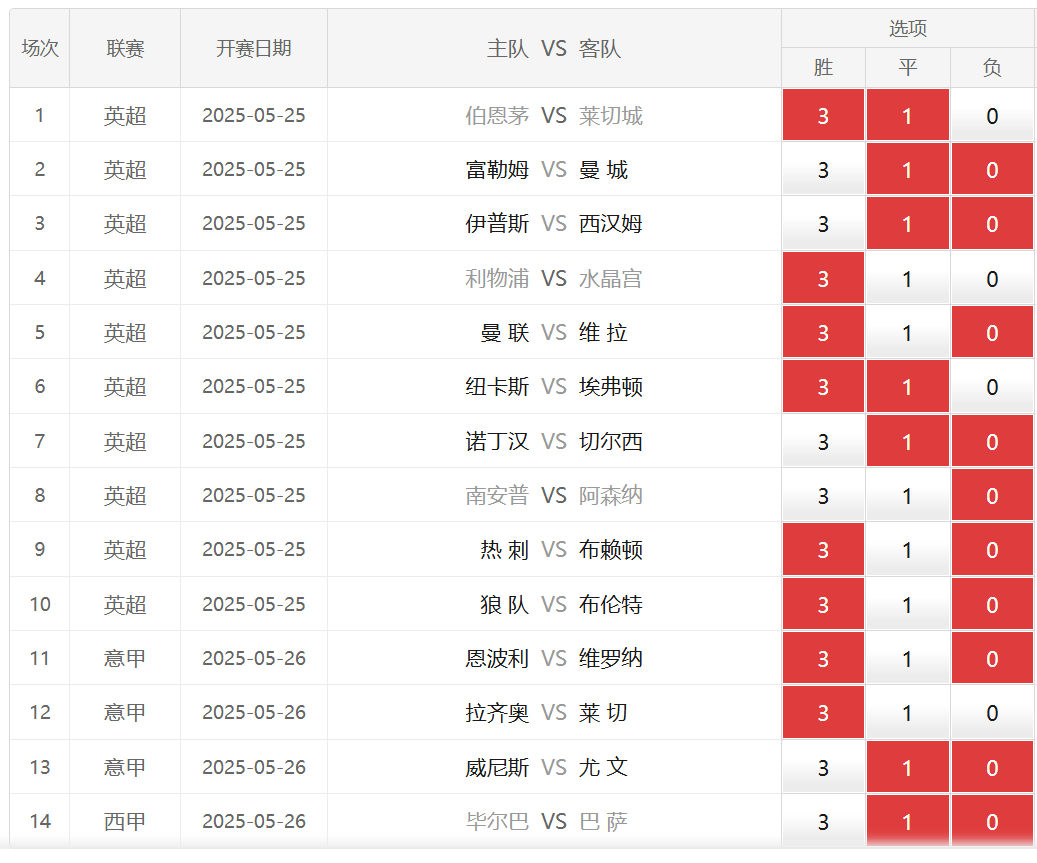Toggle loss (0) for 伊普斯 VS 西汉姆
The image size is (1037, 863).
pos(992,224)
